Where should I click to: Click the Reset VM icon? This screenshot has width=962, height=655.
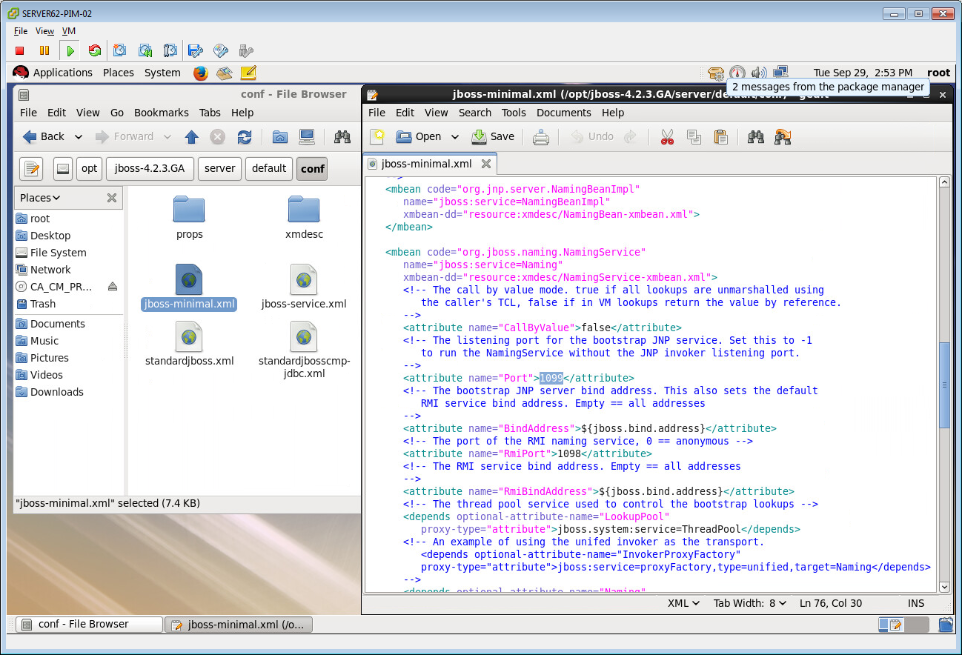coord(94,51)
